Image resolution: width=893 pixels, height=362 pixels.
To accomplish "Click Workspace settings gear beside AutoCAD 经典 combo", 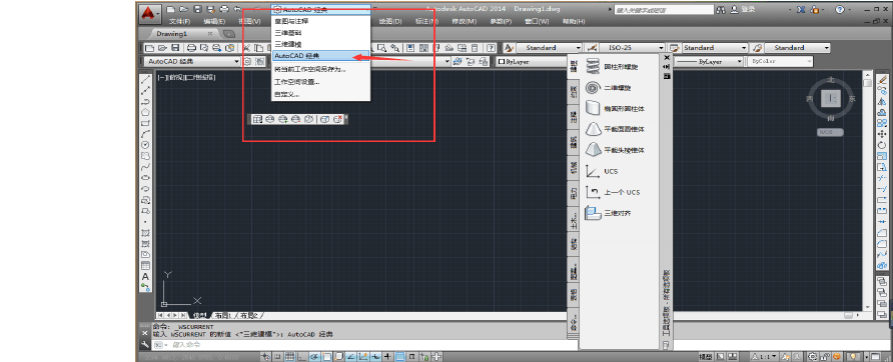I will tap(247, 61).
